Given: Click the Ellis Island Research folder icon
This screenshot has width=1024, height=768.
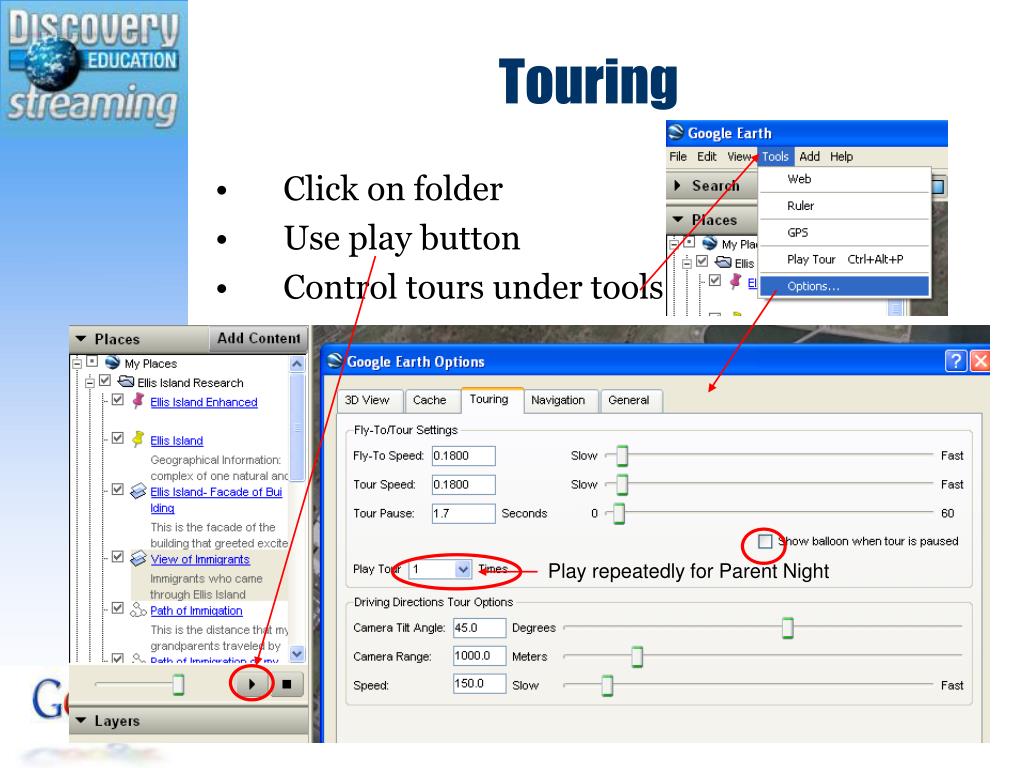Looking at the screenshot, I should [x=126, y=381].
